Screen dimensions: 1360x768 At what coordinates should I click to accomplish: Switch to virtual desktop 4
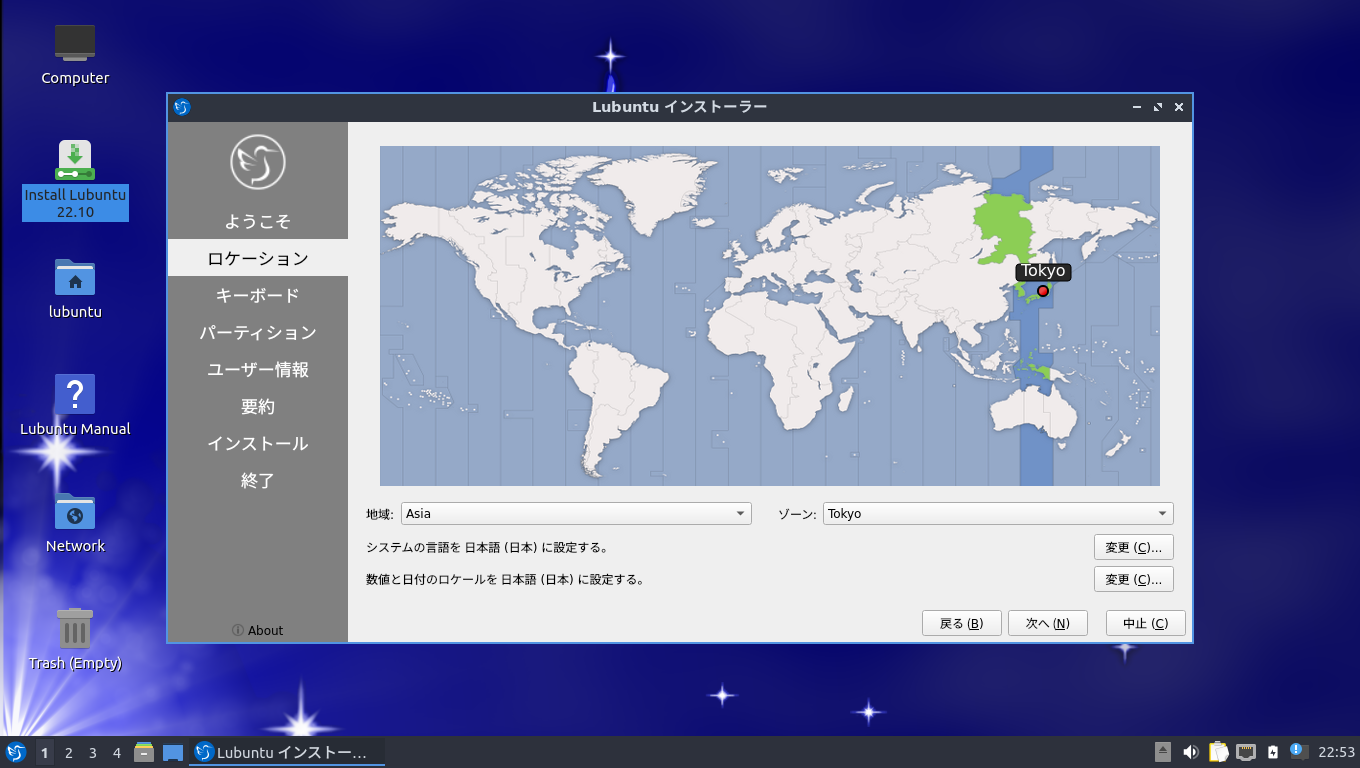click(x=117, y=753)
